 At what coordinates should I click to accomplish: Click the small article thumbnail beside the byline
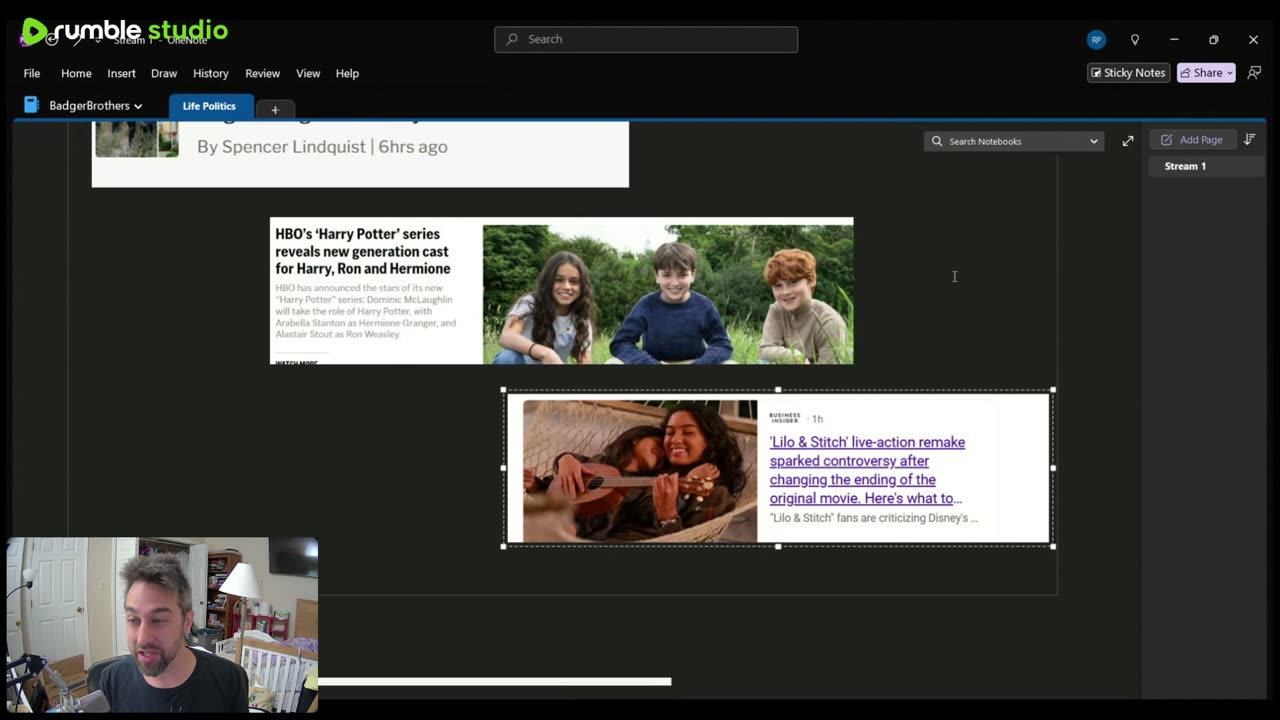137,139
